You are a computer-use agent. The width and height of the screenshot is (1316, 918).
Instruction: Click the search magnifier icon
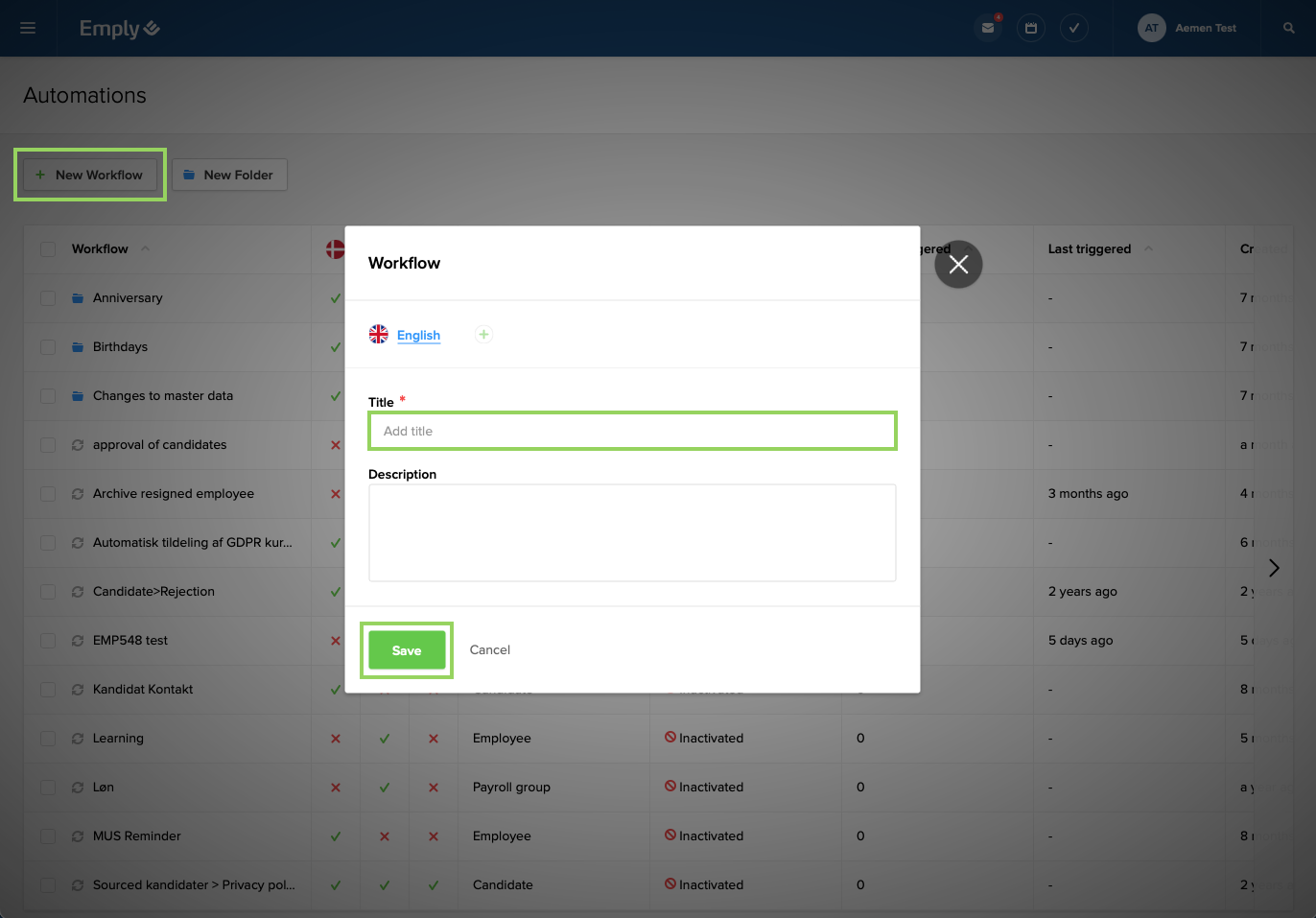pos(1289,28)
